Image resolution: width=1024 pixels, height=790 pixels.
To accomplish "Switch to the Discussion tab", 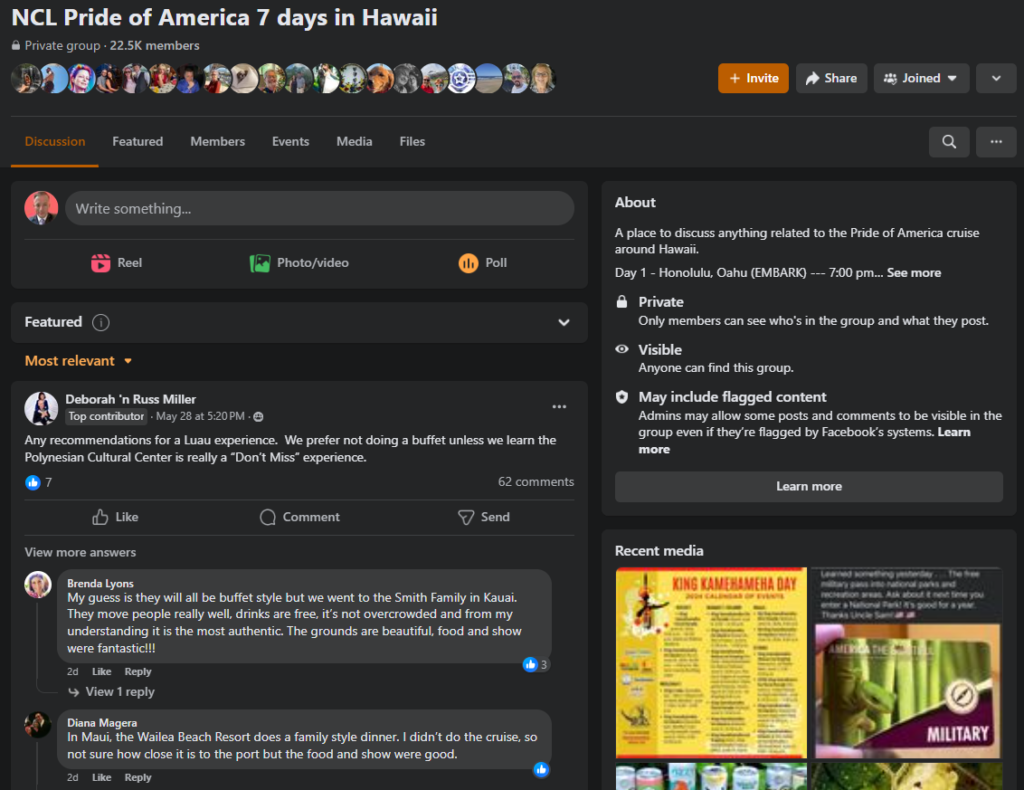I will coord(55,142).
